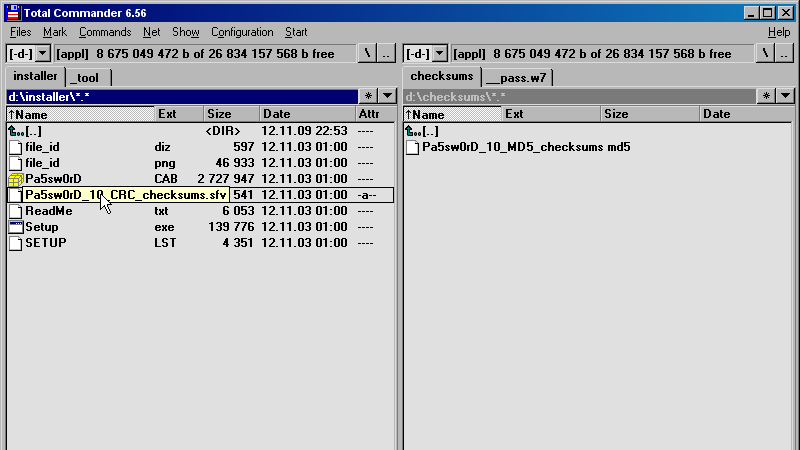Click the left panel parent folder [..] icon
The image size is (800, 450).
point(16,131)
